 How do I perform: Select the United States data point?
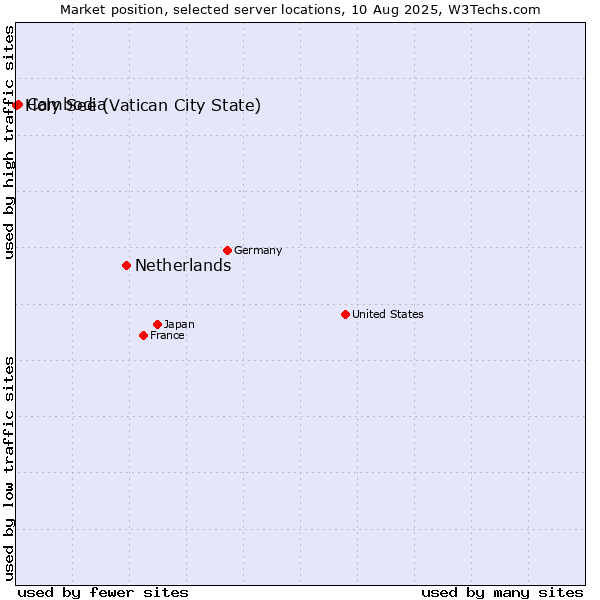(x=345, y=315)
